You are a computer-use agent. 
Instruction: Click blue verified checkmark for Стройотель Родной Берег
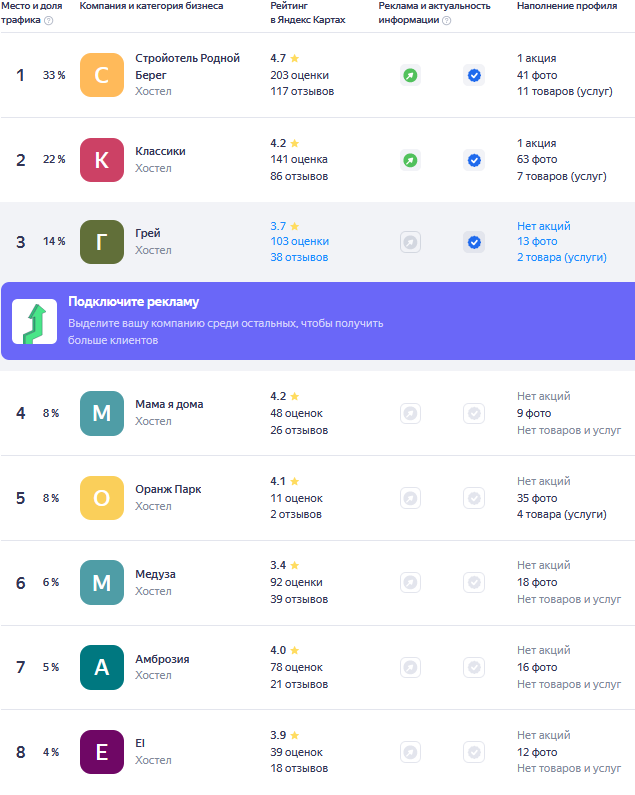pyautogui.click(x=474, y=75)
